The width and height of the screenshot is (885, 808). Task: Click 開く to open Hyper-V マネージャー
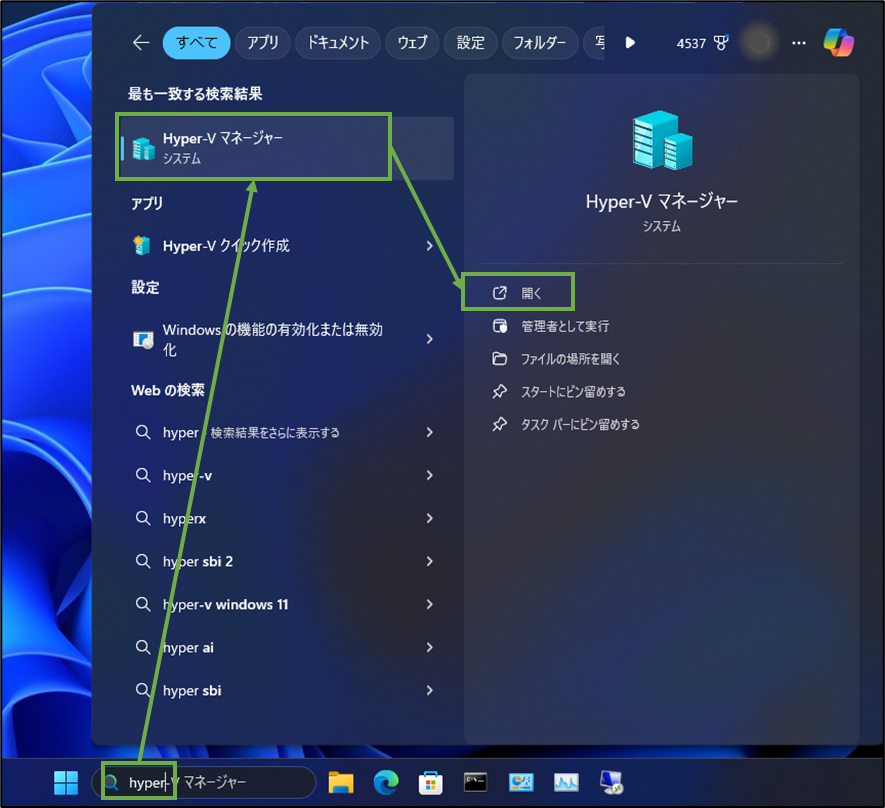tap(530, 292)
